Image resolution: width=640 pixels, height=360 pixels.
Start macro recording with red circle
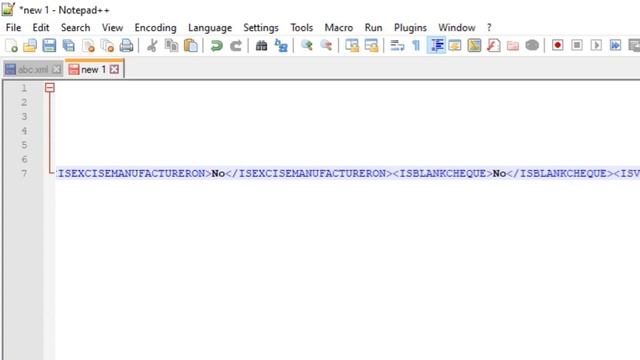coord(558,45)
